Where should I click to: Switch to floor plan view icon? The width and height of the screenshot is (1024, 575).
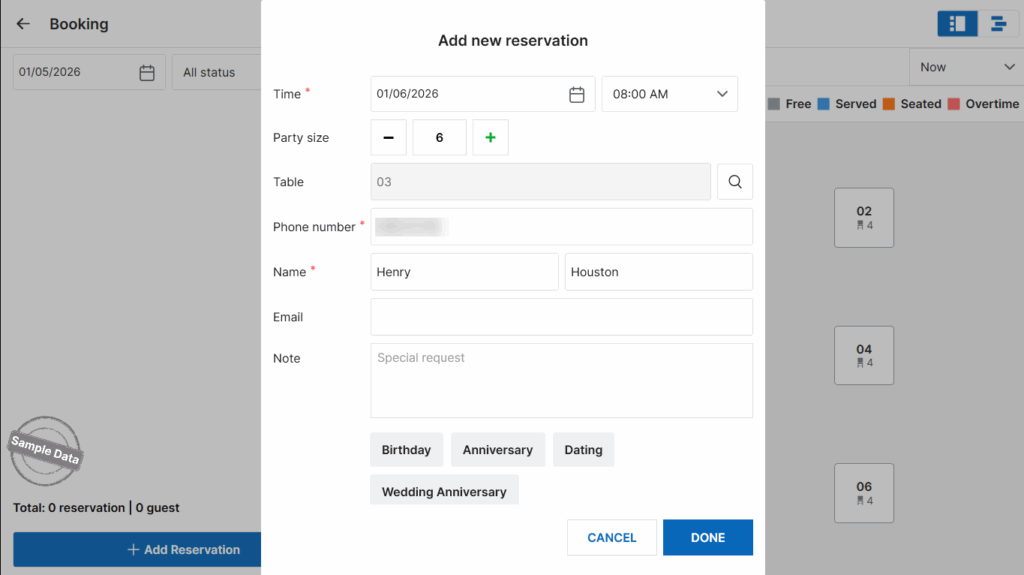coord(957,24)
